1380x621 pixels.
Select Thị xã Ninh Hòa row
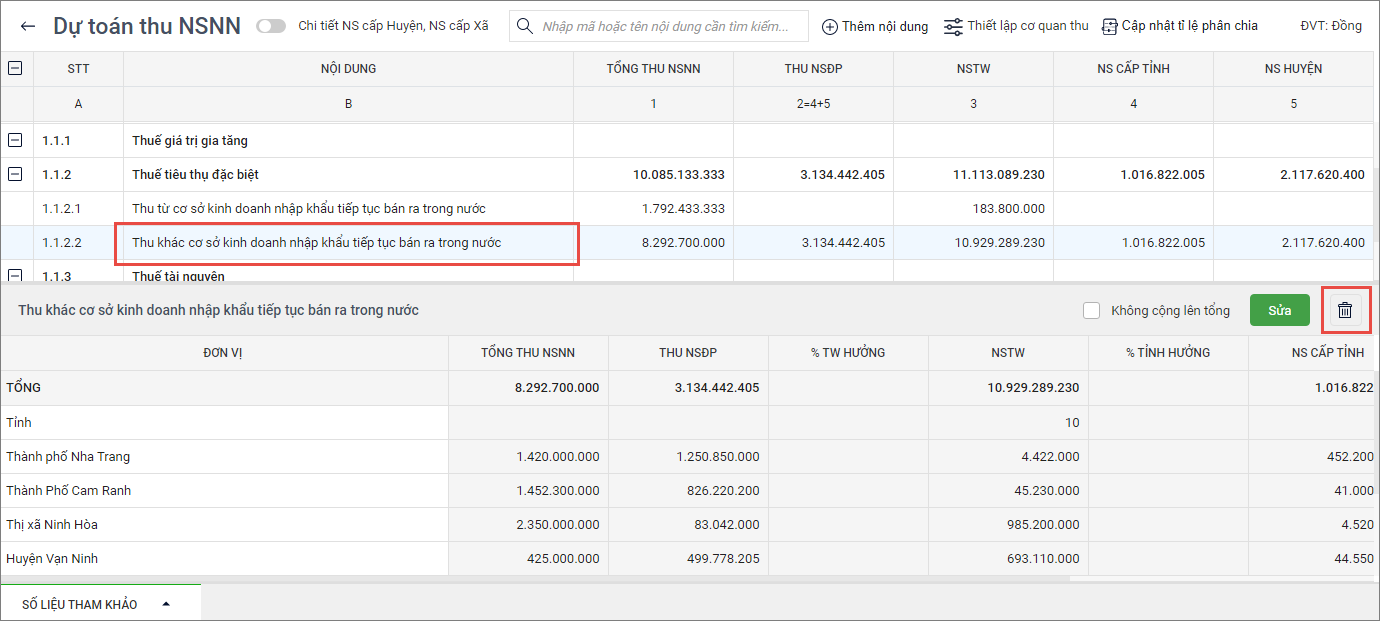click(x=52, y=525)
